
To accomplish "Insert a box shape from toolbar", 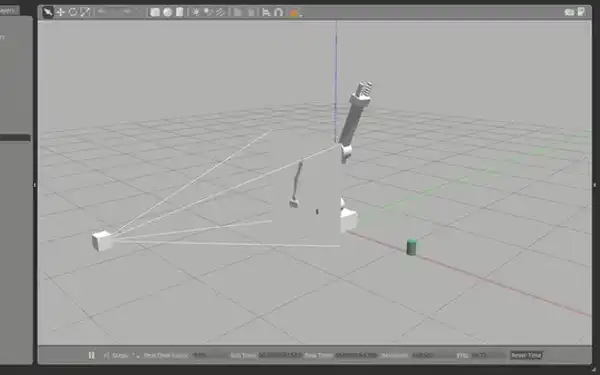I will [x=155, y=12].
